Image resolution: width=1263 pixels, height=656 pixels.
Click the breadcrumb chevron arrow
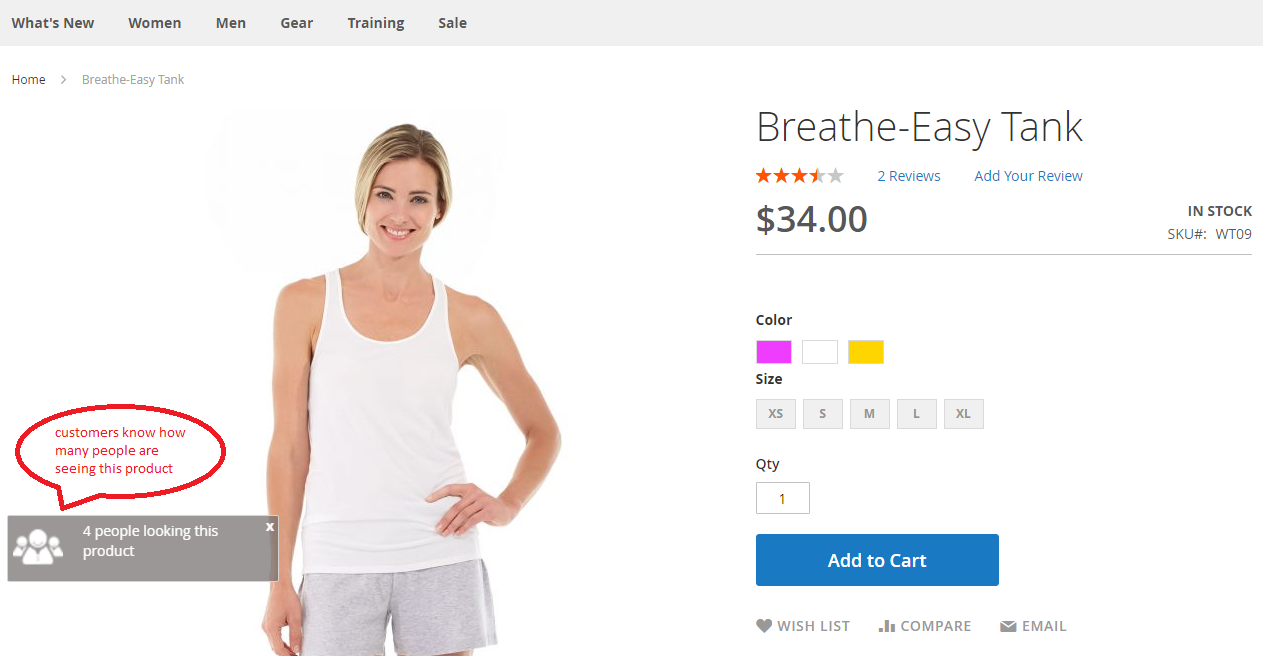click(63, 80)
